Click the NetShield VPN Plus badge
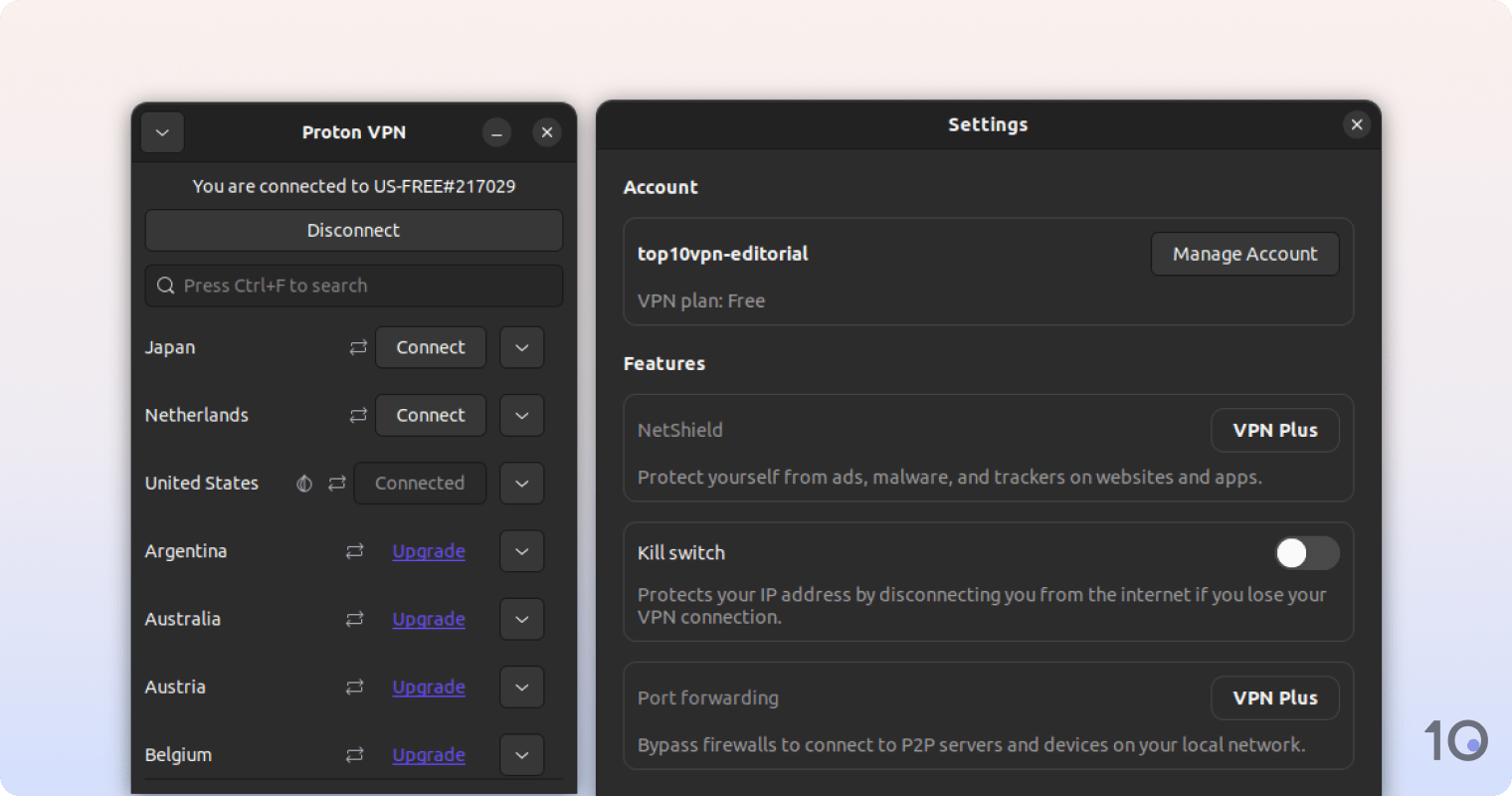Viewport: 1512px width, 796px height. pyautogui.click(x=1274, y=430)
